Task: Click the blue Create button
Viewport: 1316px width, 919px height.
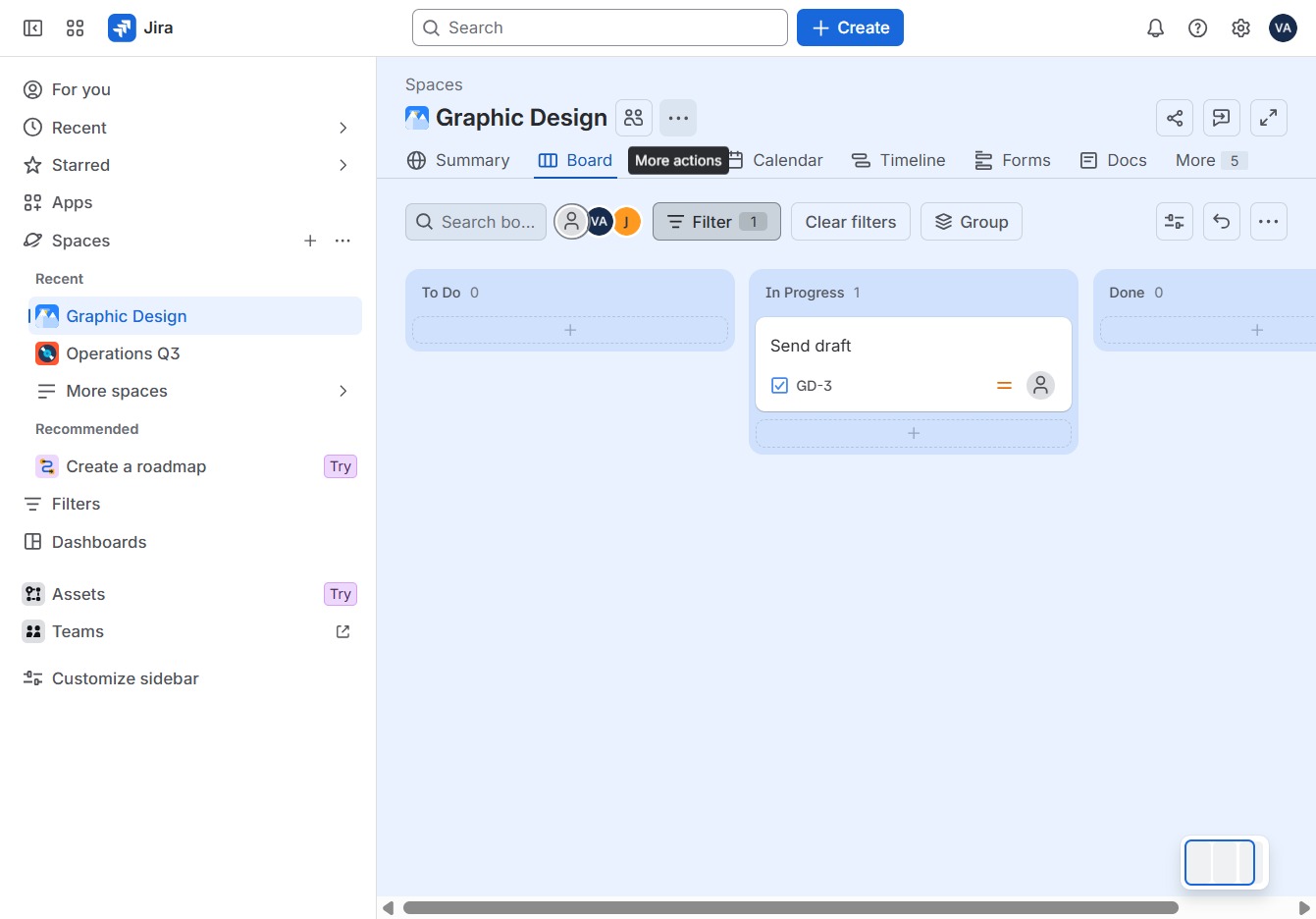Action: tap(850, 27)
